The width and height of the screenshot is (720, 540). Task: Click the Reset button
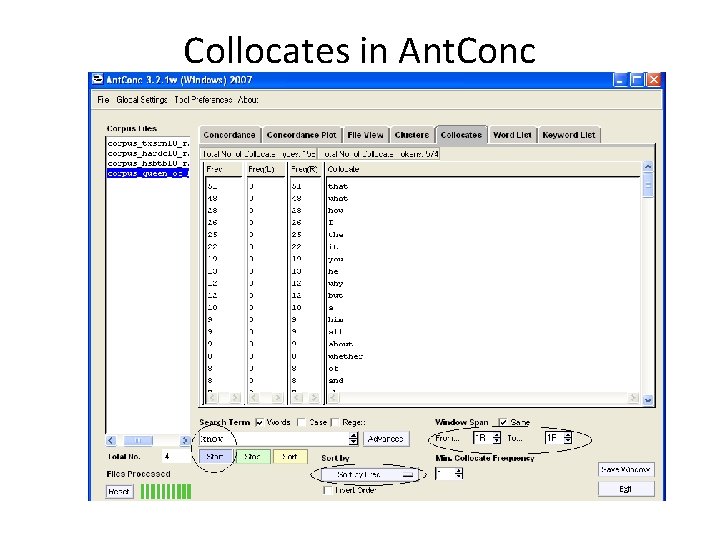tap(119, 491)
